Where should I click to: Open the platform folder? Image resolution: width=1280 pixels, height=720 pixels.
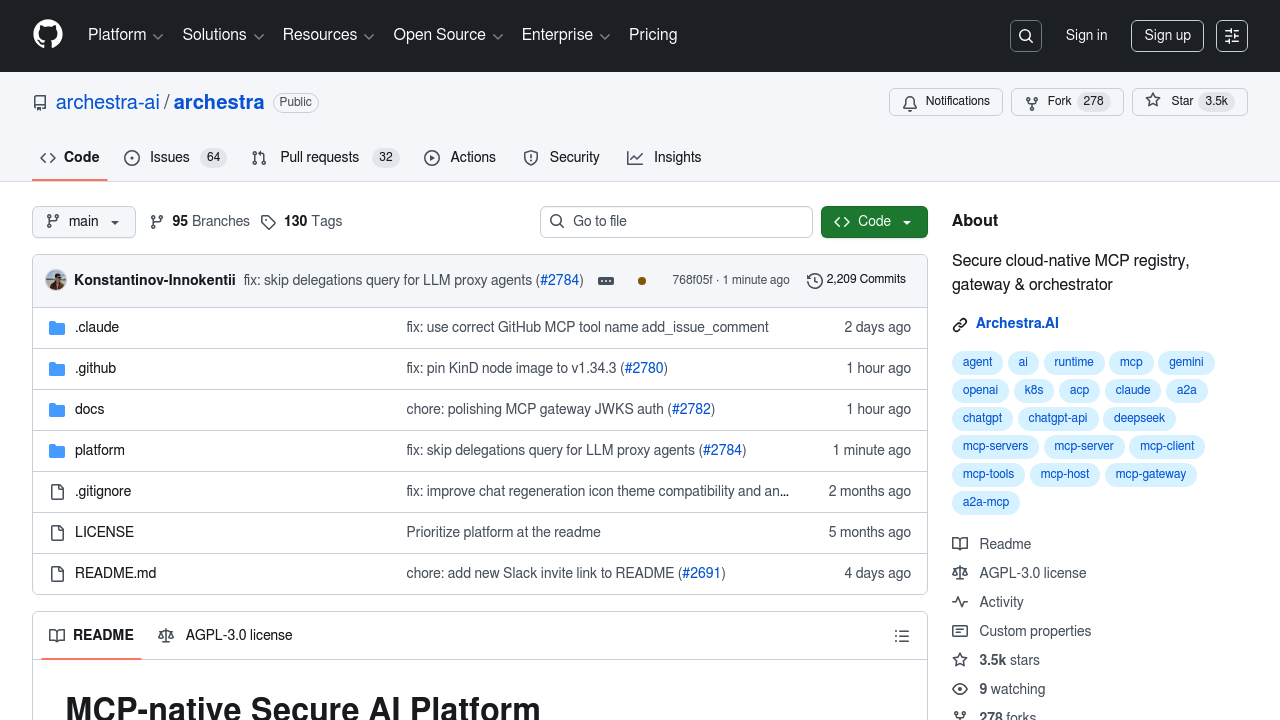point(100,450)
